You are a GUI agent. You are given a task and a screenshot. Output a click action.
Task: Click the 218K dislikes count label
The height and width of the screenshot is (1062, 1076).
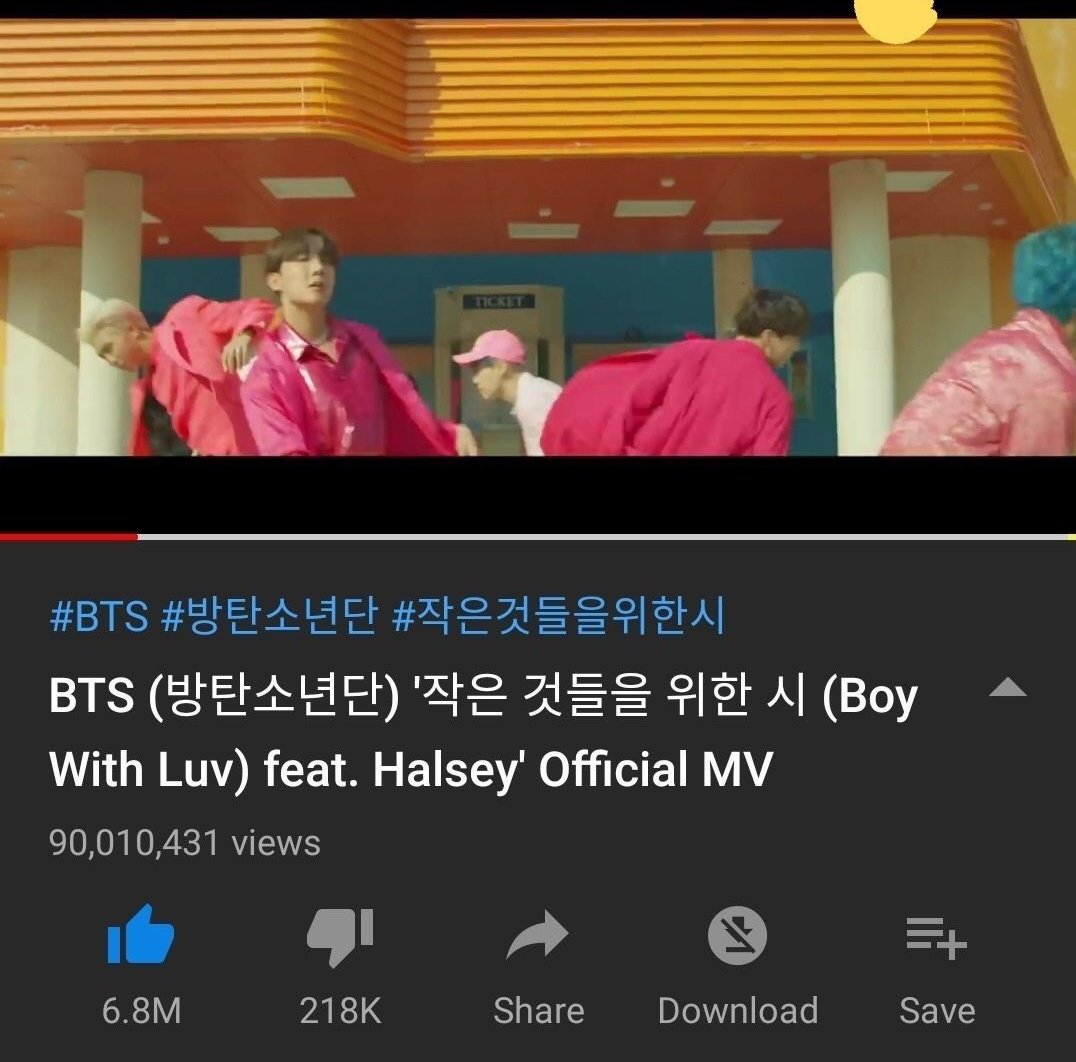(x=340, y=1011)
